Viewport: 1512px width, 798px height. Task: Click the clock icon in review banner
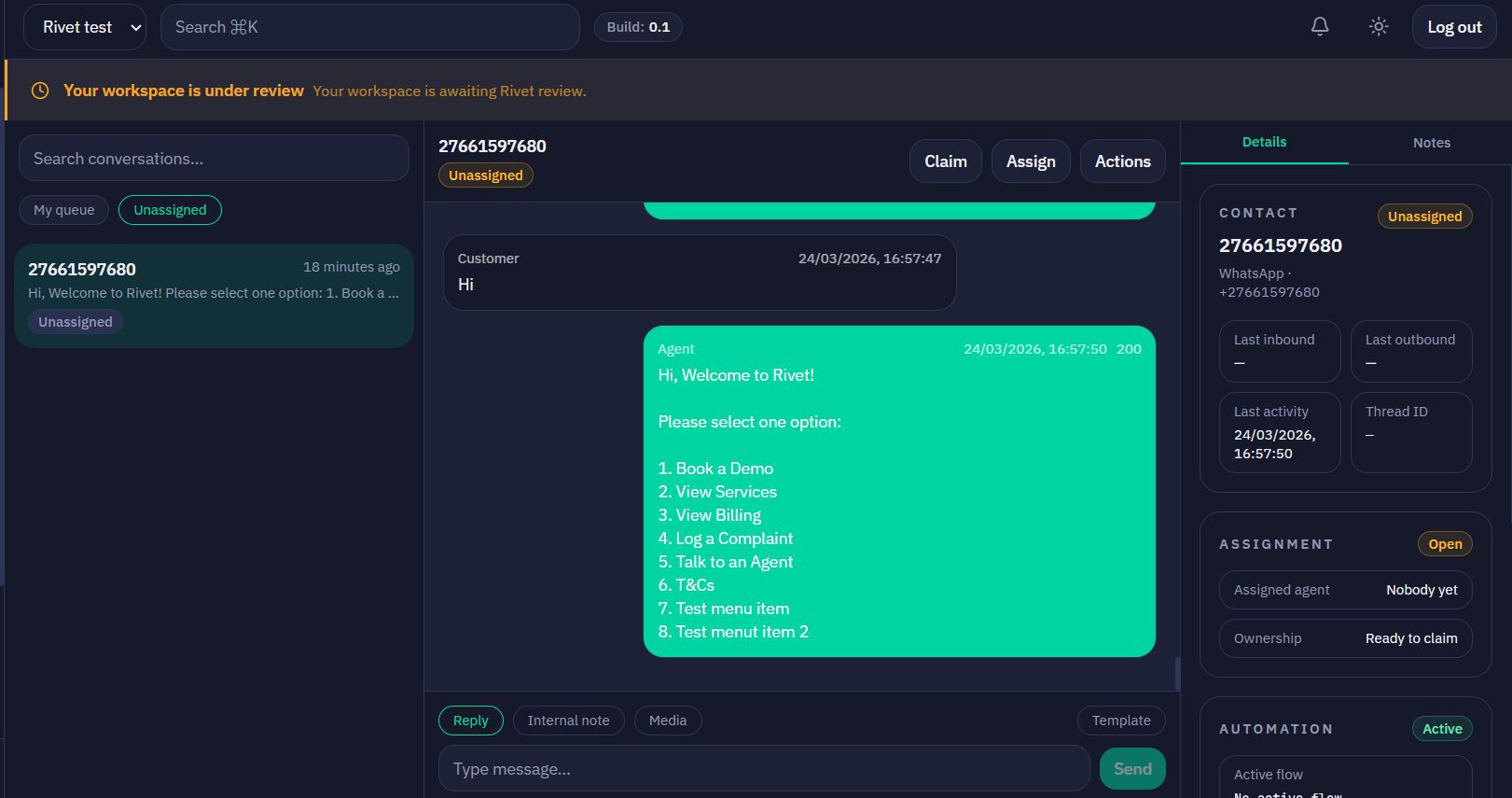pyautogui.click(x=40, y=91)
